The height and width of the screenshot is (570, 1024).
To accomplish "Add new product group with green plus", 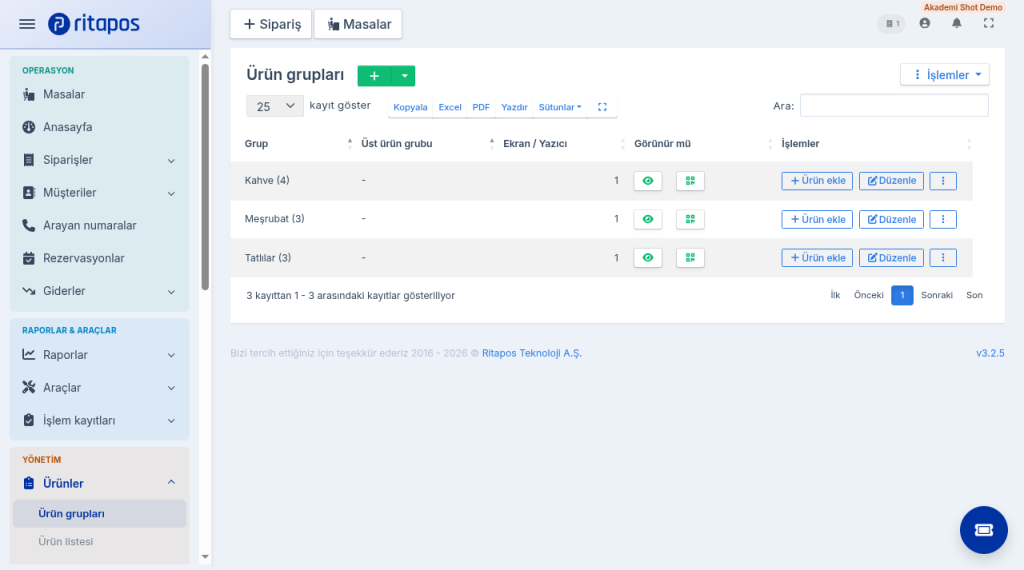I will coord(374,76).
